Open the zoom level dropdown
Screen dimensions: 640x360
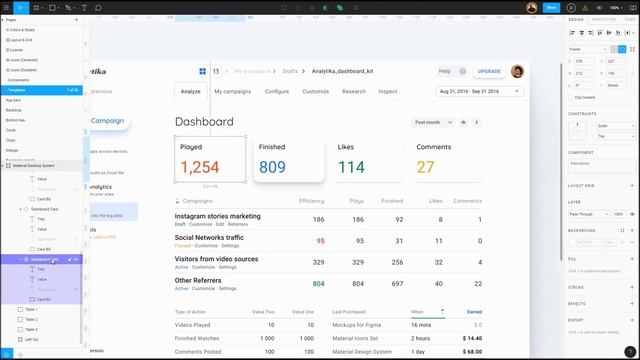(616, 8)
